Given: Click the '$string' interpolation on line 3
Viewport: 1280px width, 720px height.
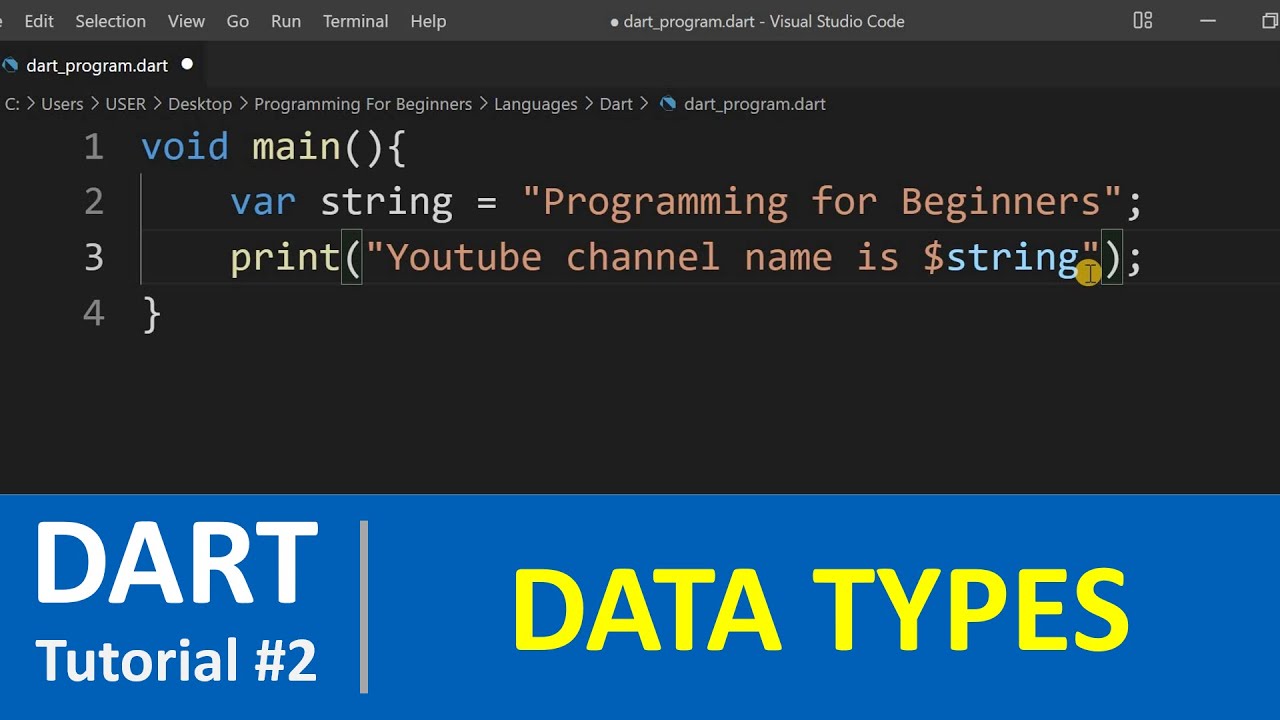Looking at the screenshot, I should (x=1000, y=258).
